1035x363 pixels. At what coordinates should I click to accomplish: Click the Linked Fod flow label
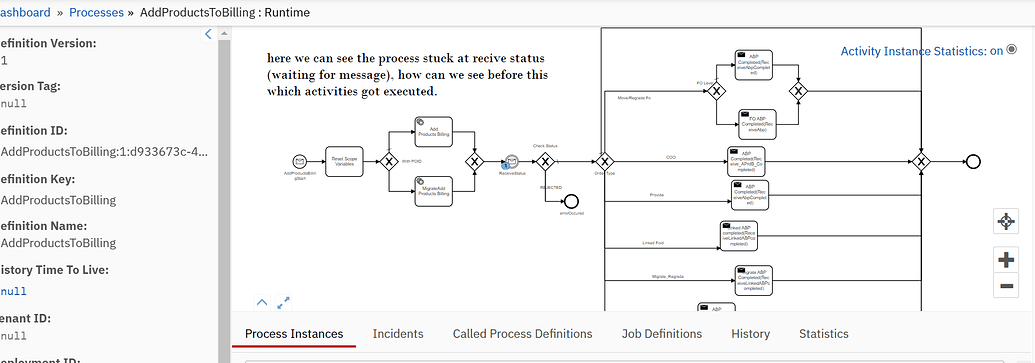click(653, 243)
